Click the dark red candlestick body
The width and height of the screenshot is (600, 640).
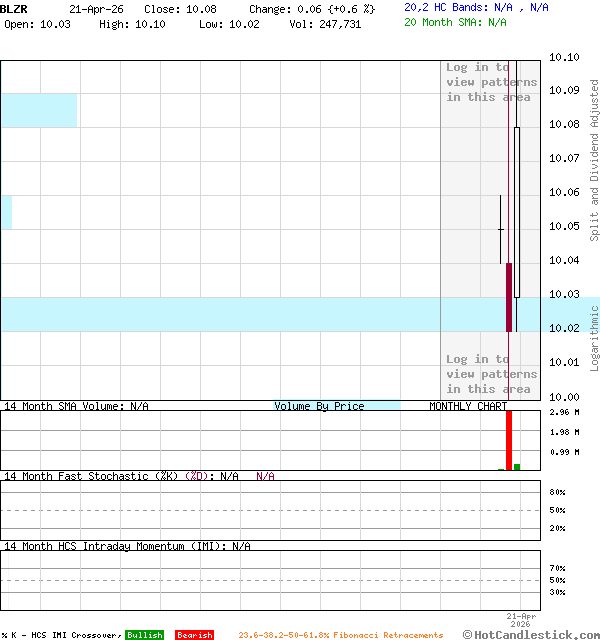pos(508,297)
